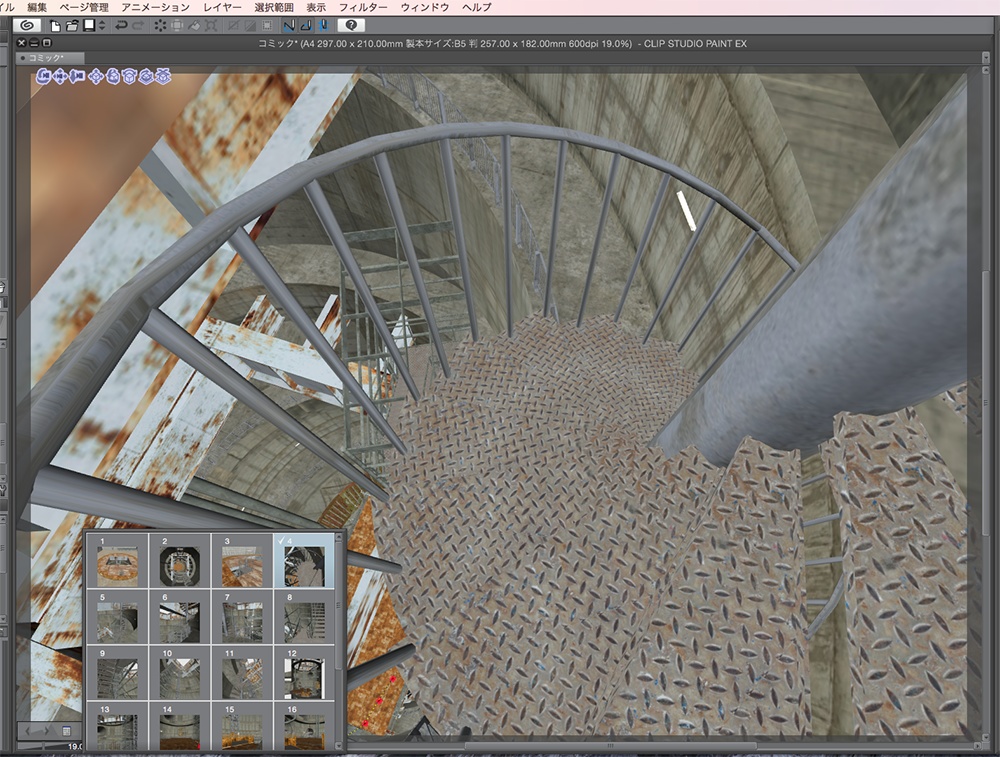Switch to the コミック* canvas tab

click(49, 57)
